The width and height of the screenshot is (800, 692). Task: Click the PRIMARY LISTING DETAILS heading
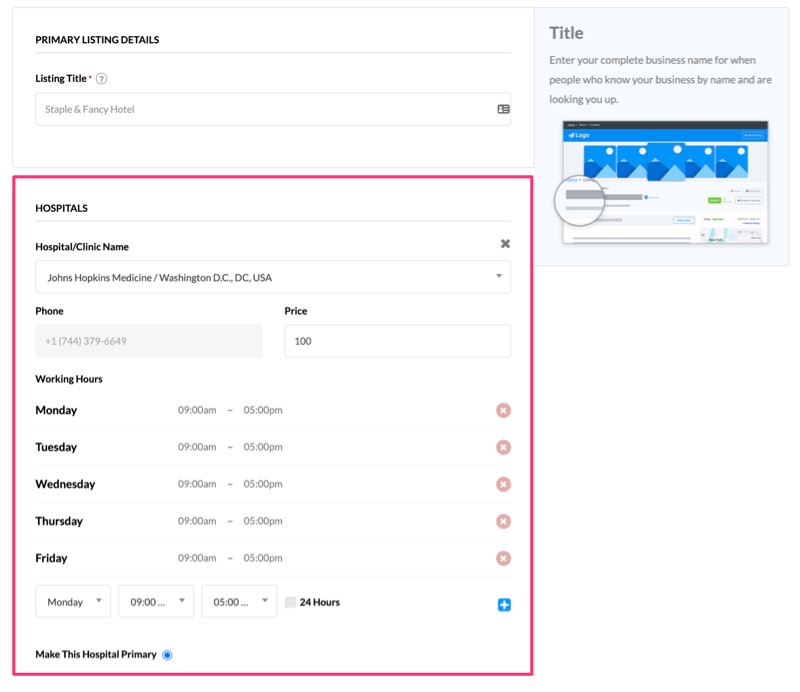(x=97, y=40)
